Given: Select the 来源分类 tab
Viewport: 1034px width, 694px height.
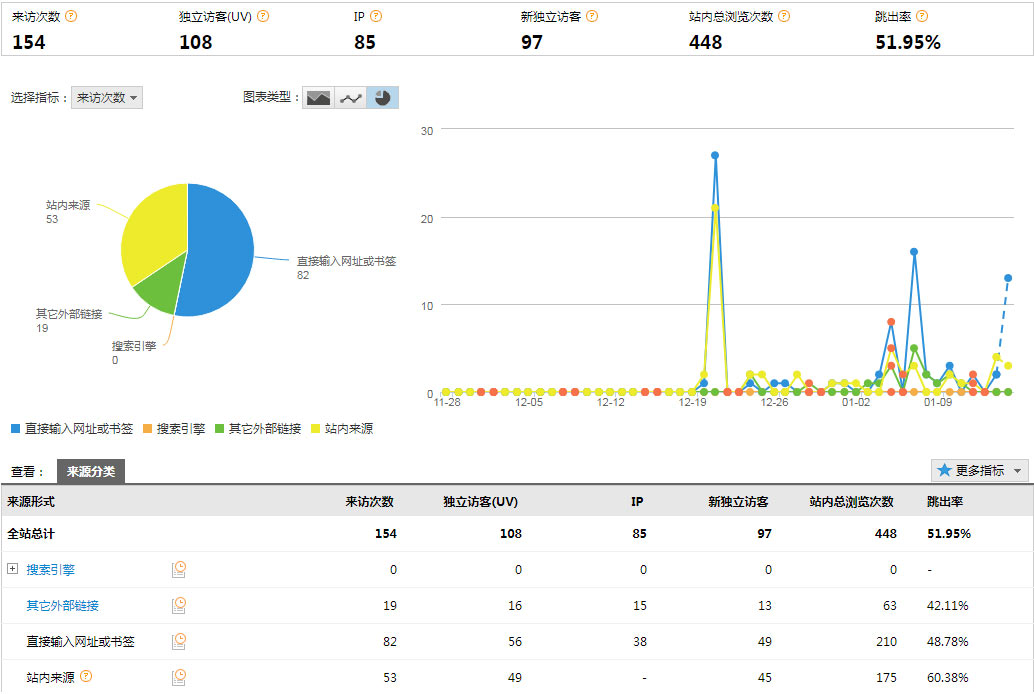Looking at the screenshot, I should 91,471.
